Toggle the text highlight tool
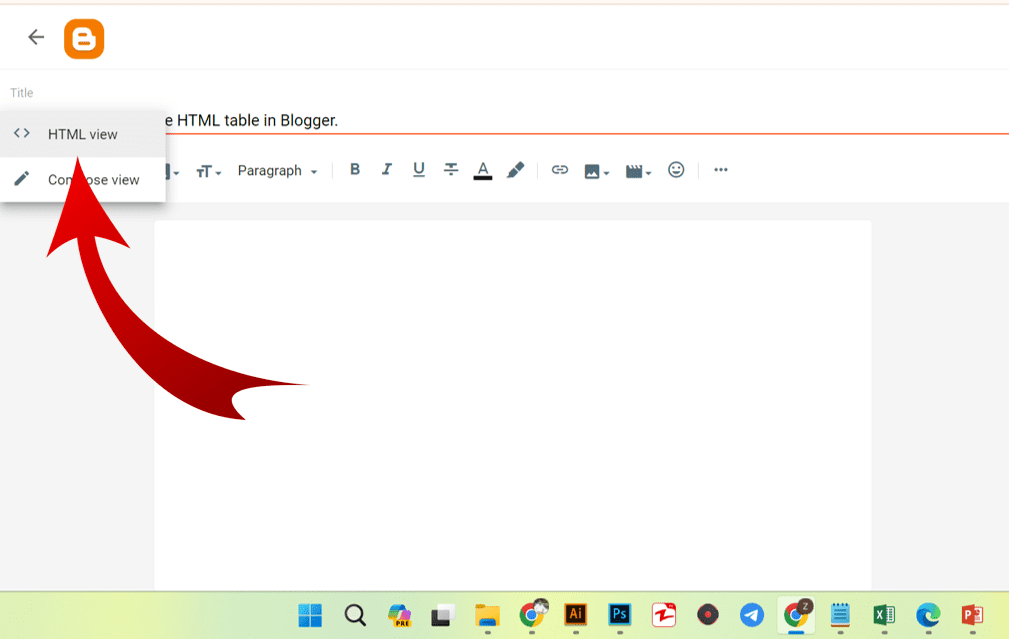The width and height of the screenshot is (1009, 639). [516, 170]
